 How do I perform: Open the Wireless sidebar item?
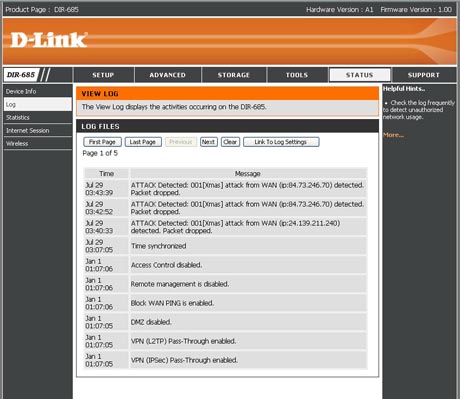coord(38,143)
